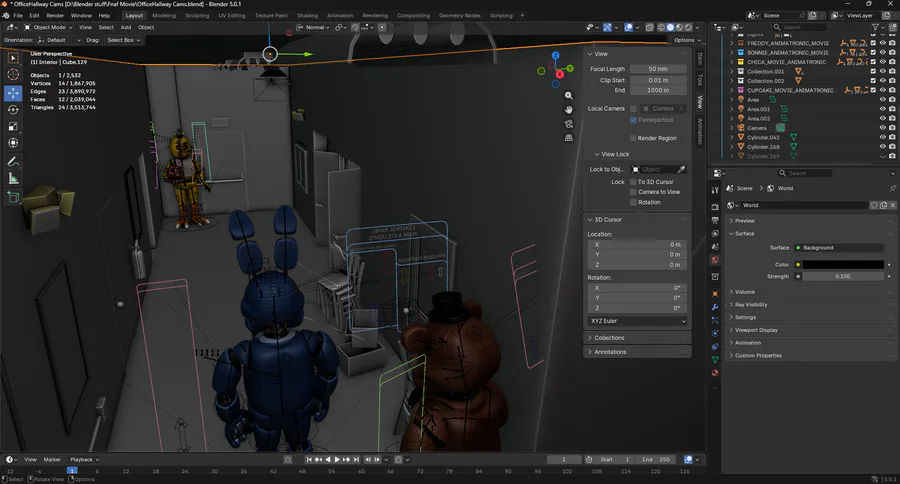
Task: Open the Modifiers wrench tab
Action: pos(715,307)
